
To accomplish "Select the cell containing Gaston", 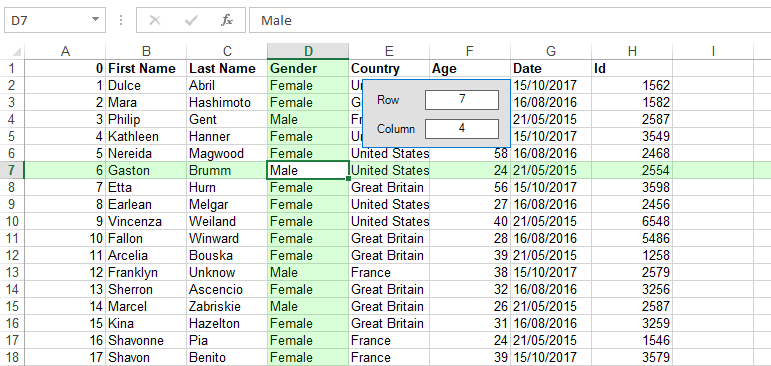I will 146,170.
